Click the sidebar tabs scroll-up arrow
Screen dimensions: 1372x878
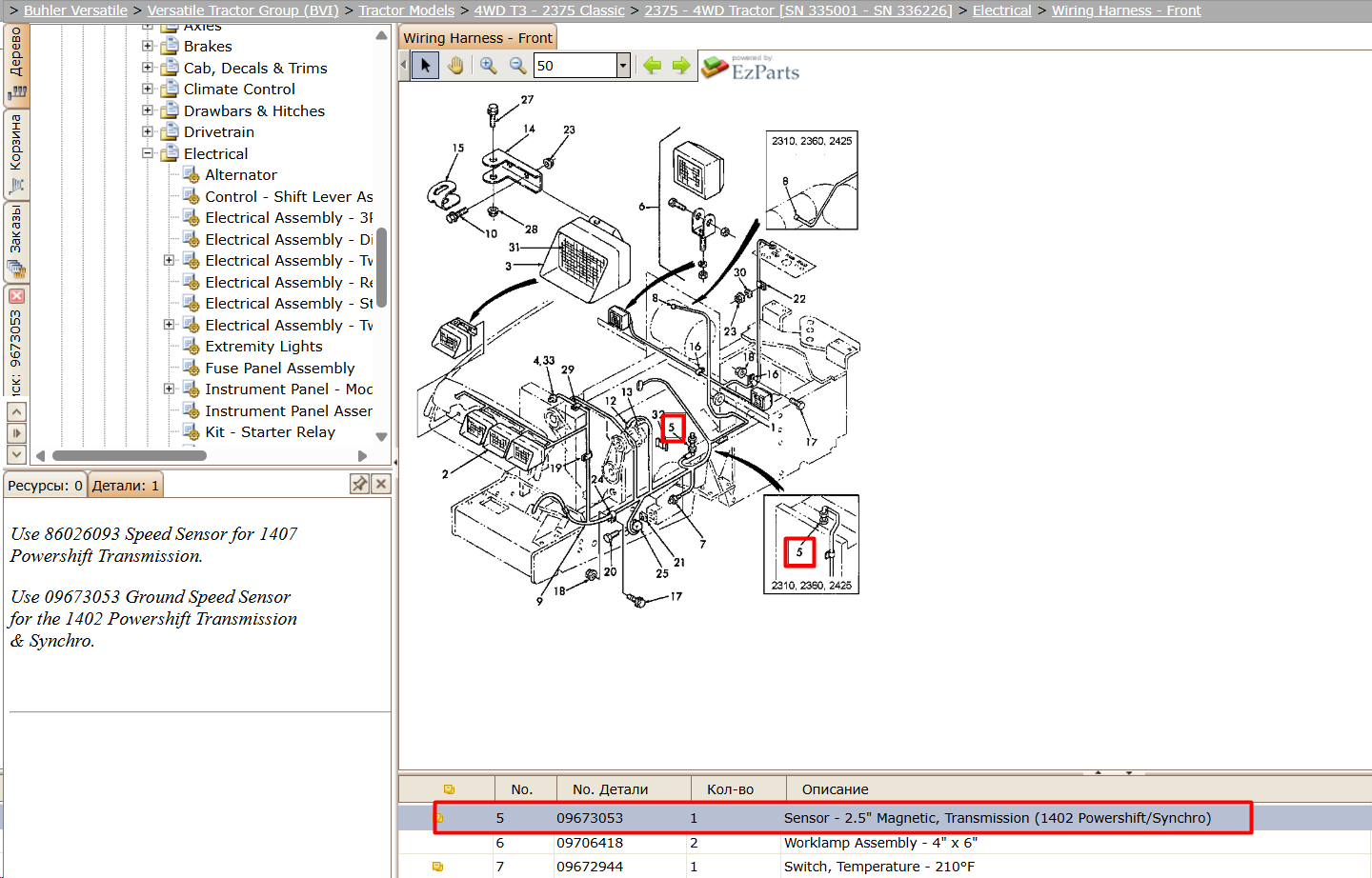click(16, 411)
